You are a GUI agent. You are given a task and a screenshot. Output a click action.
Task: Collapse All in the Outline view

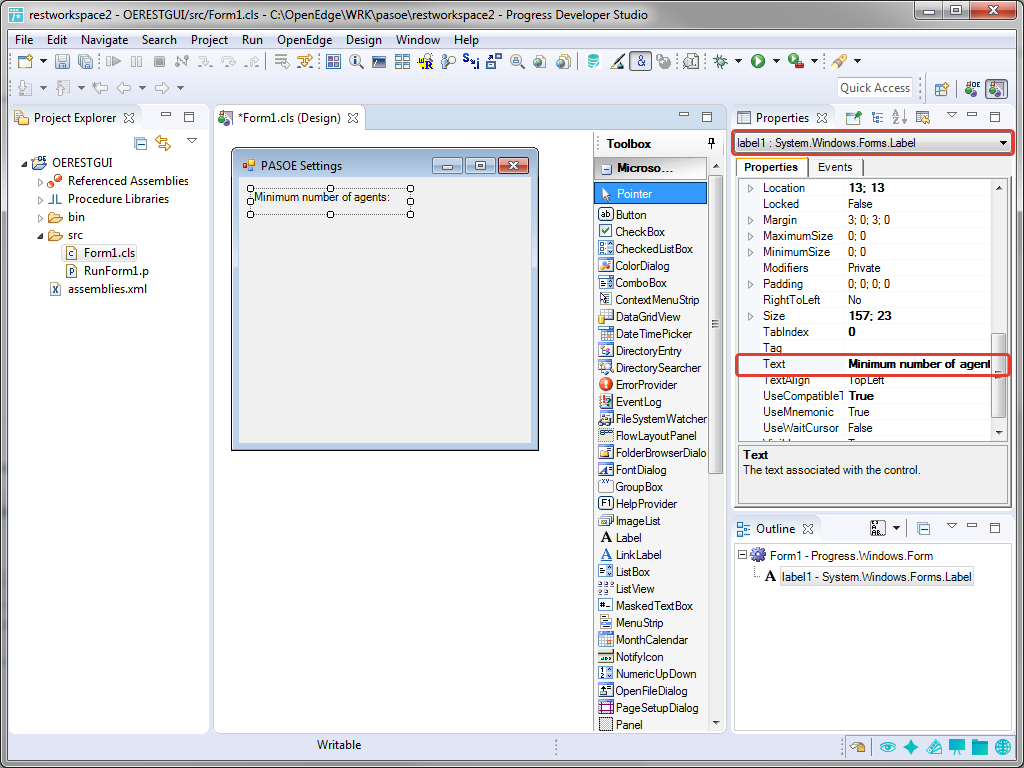tap(923, 528)
